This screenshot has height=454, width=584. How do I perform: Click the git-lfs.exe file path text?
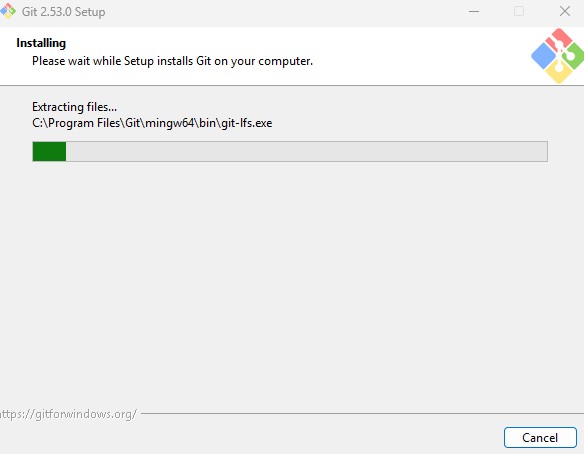152,123
